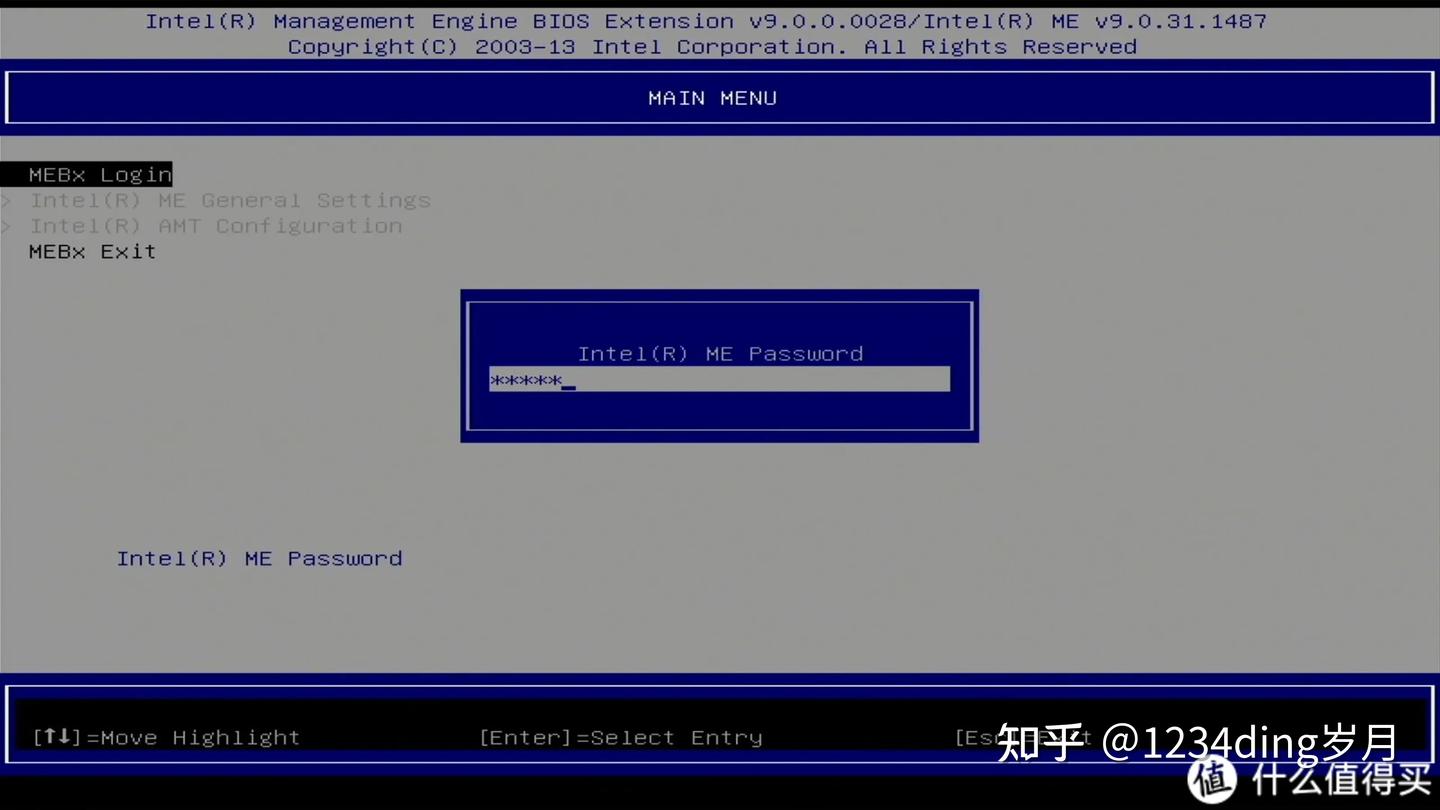Open Intel(R) AMT Configuration
The width and height of the screenshot is (1440, 810).
click(215, 226)
